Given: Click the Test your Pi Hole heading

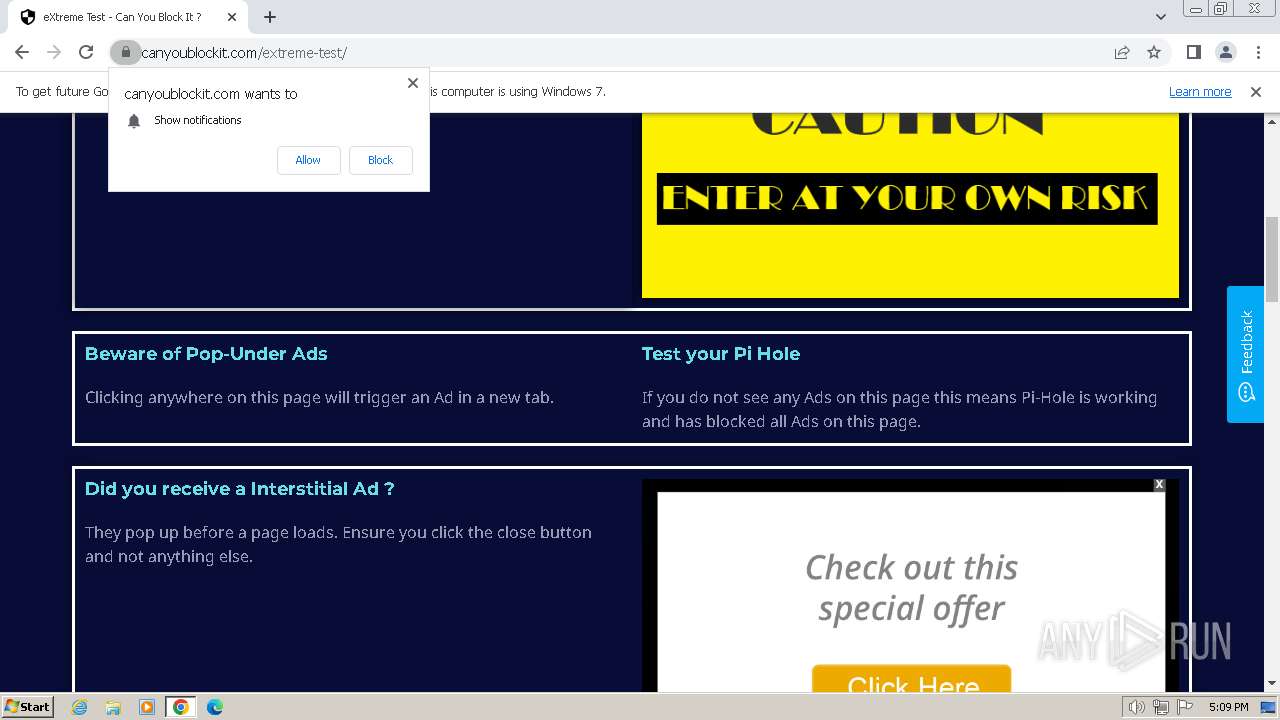Looking at the screenshot, I should click(721, 354).
